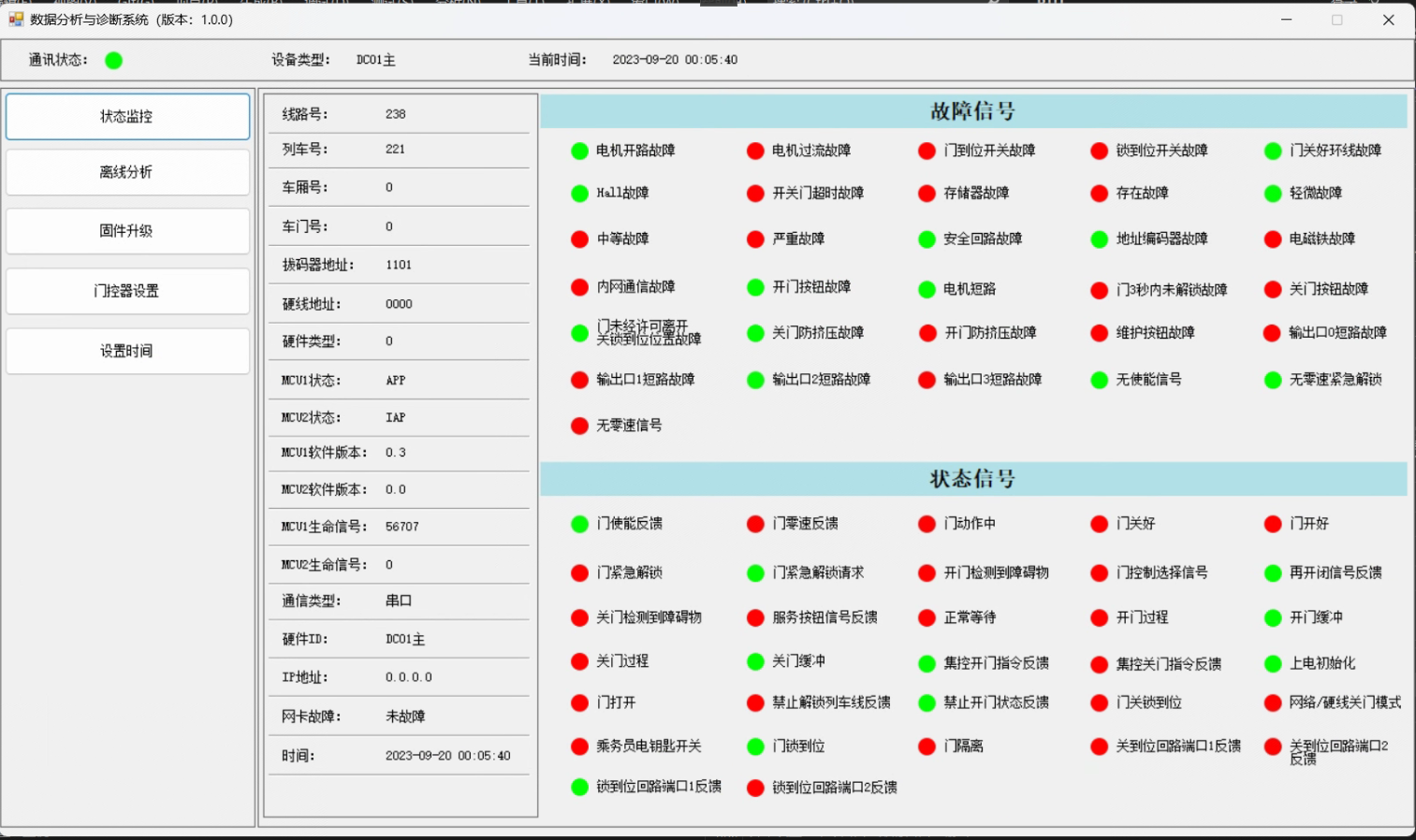Viewport: 1416px width, 840px height.
Task: Click the 开门缓冲 green indicator
Action: pos(1273,617)
